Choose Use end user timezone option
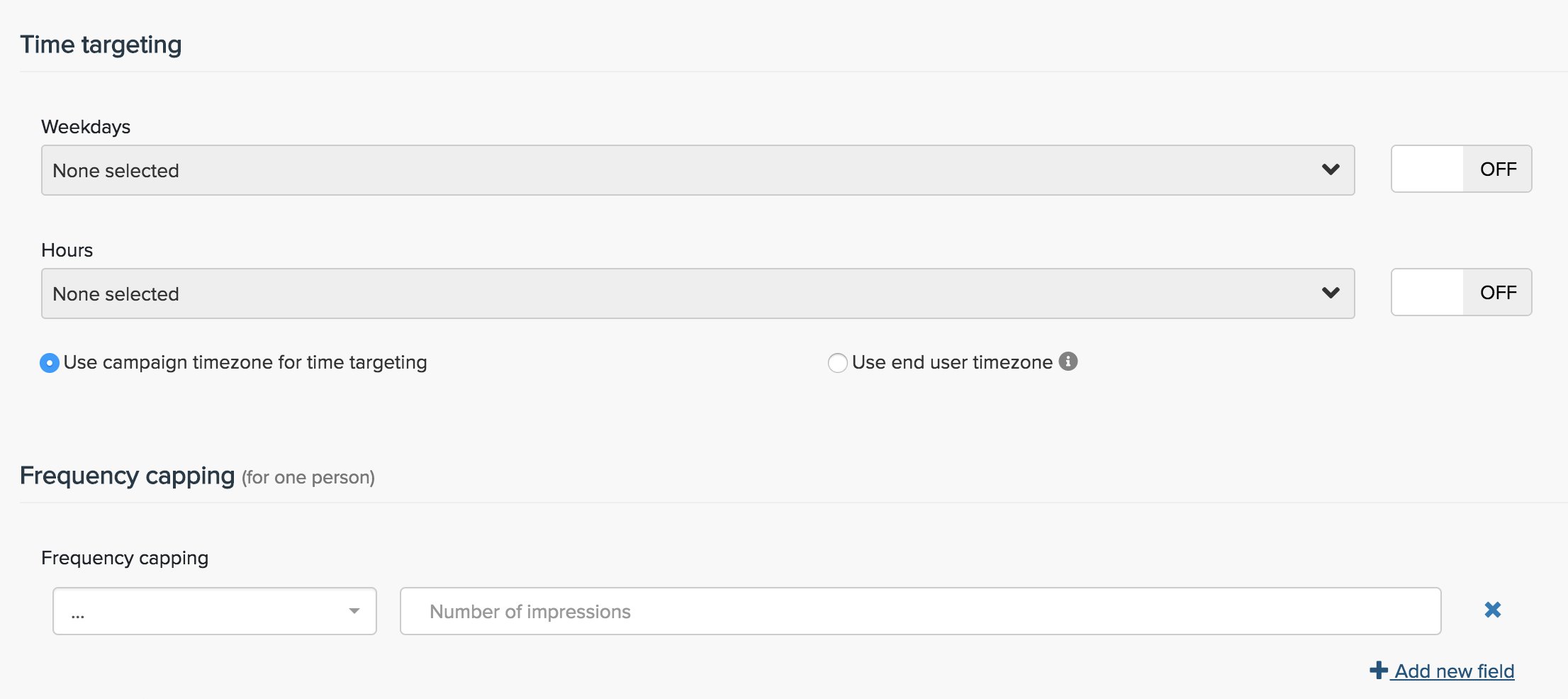This screenshot has width=1568, height=699. 838,363
